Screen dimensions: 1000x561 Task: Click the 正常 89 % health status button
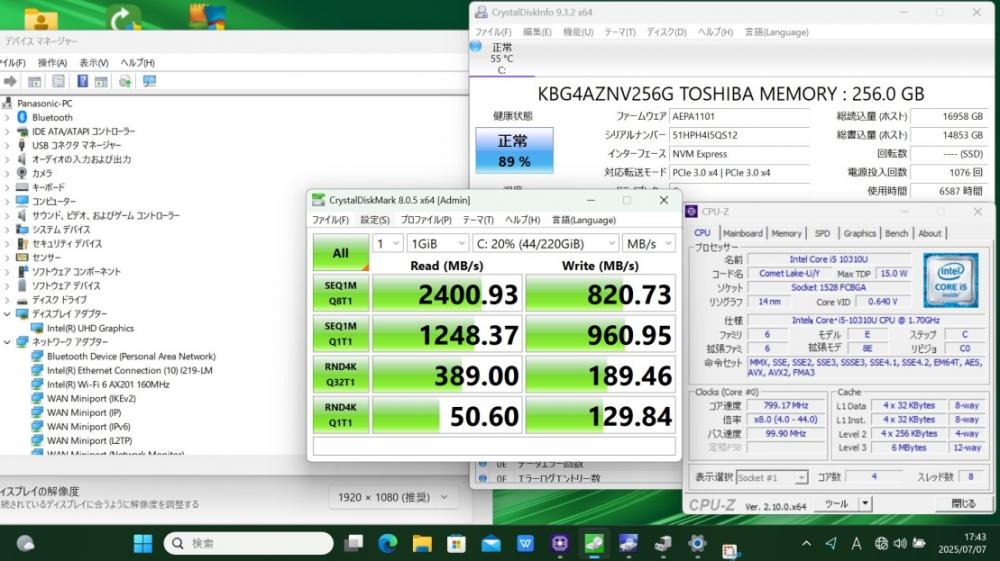coord(514,150)
